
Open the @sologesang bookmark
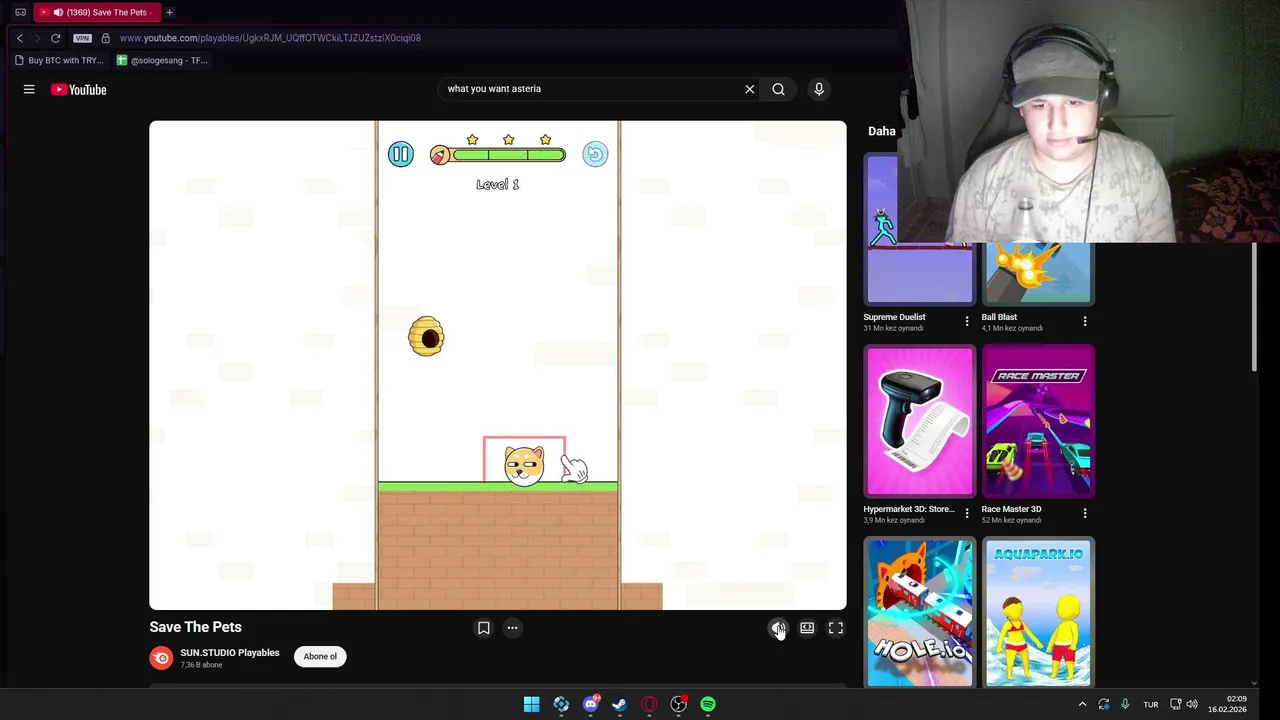pos(162,60)
